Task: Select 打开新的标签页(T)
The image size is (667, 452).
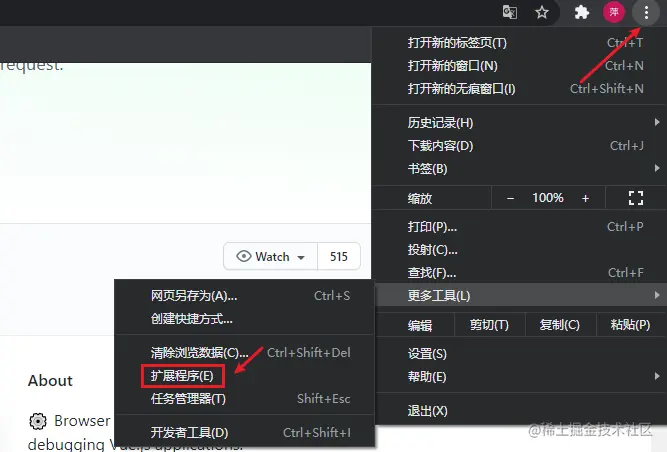Action: [x=520, y=43]
